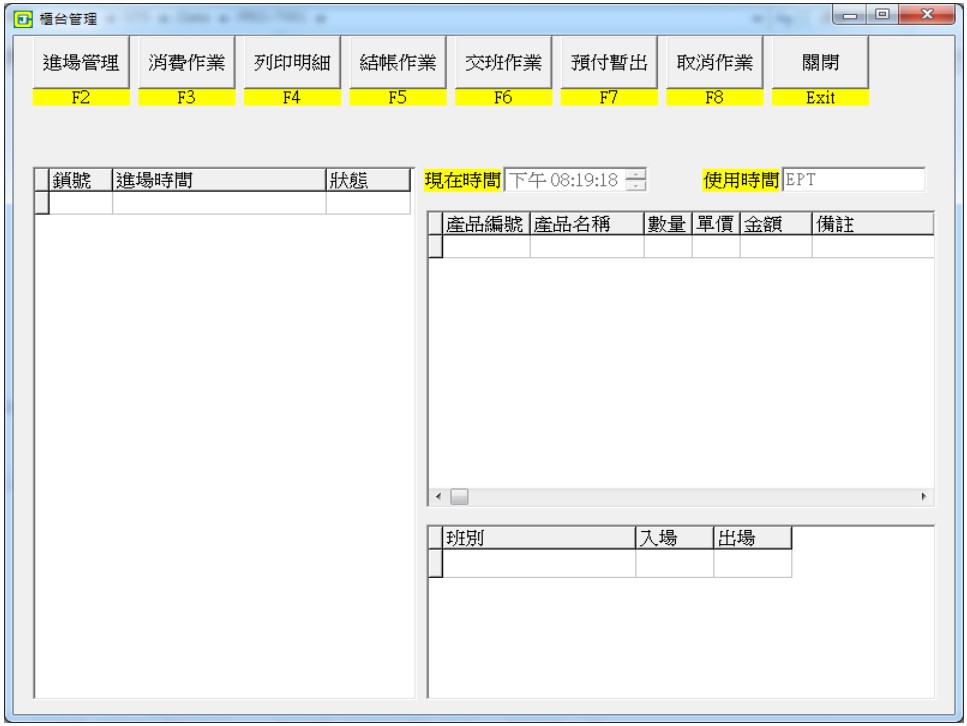Image resolution: width=967 pixels, height=726 pixels.
Task: Open 取消作業 from the toolbar
Action: coord(716,64)
